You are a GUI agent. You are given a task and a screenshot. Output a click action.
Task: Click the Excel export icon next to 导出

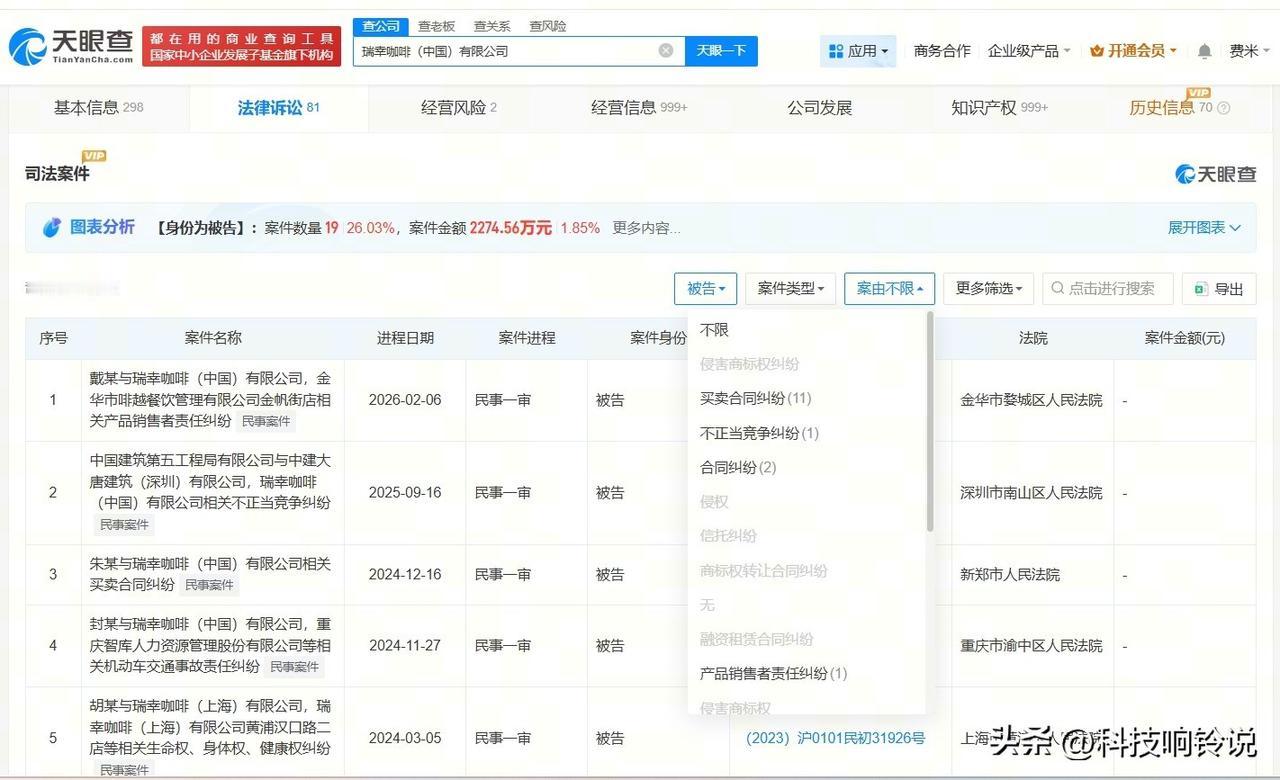click(1201, 289)
